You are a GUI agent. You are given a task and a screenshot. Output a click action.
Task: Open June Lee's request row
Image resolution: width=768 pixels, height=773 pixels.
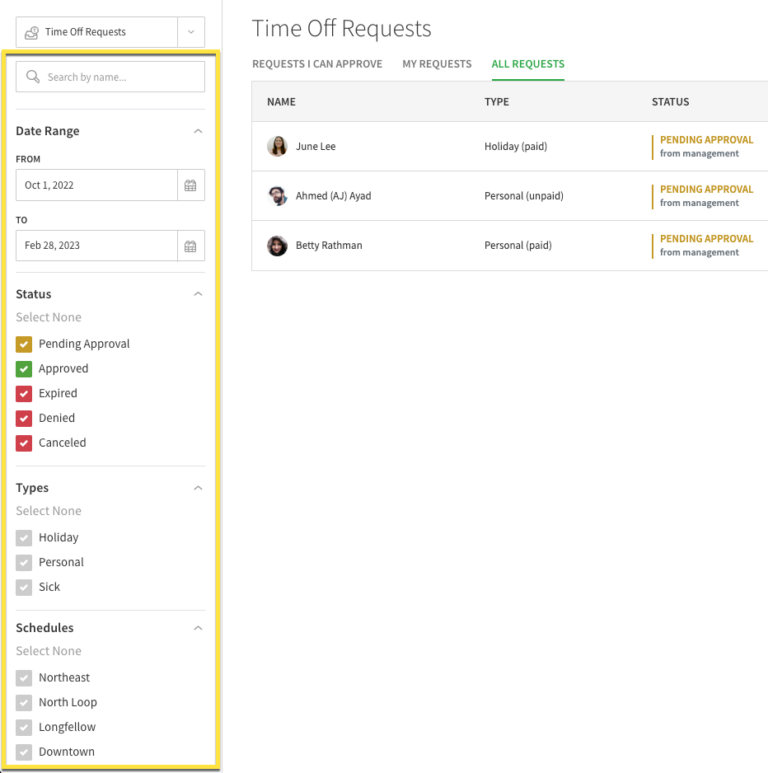click(510, 146)
